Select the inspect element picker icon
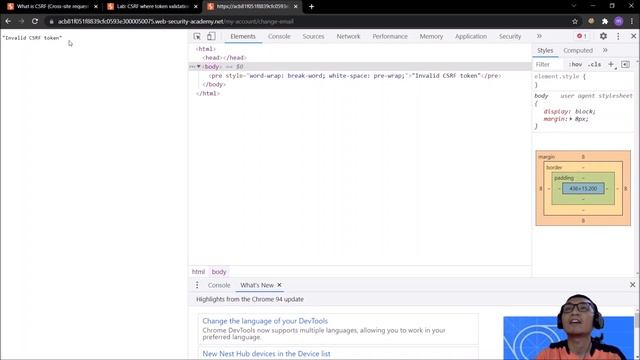640x360 pixels. pyautogui.click(x=197, y=36)
